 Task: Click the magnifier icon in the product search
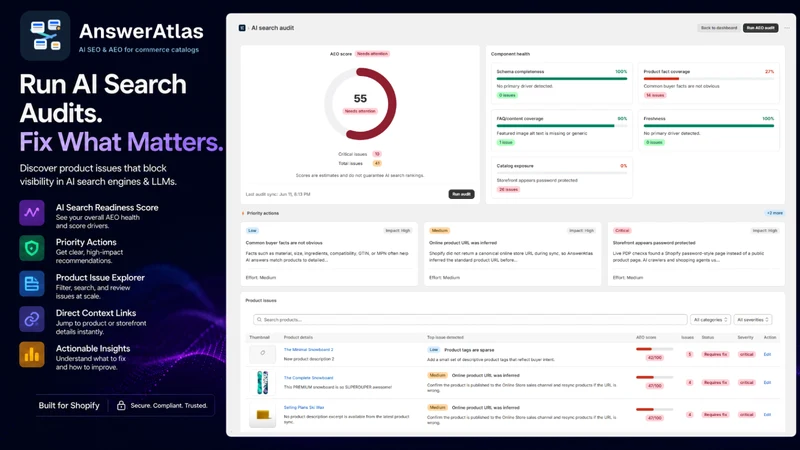click(259, 320)
